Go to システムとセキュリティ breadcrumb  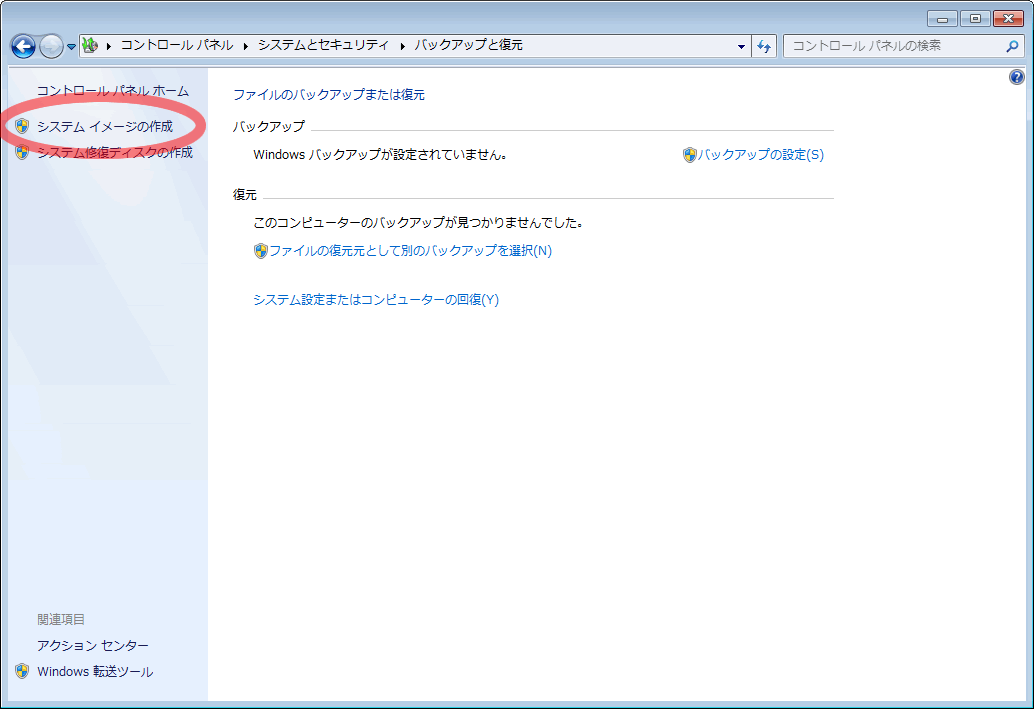(323, 45)
